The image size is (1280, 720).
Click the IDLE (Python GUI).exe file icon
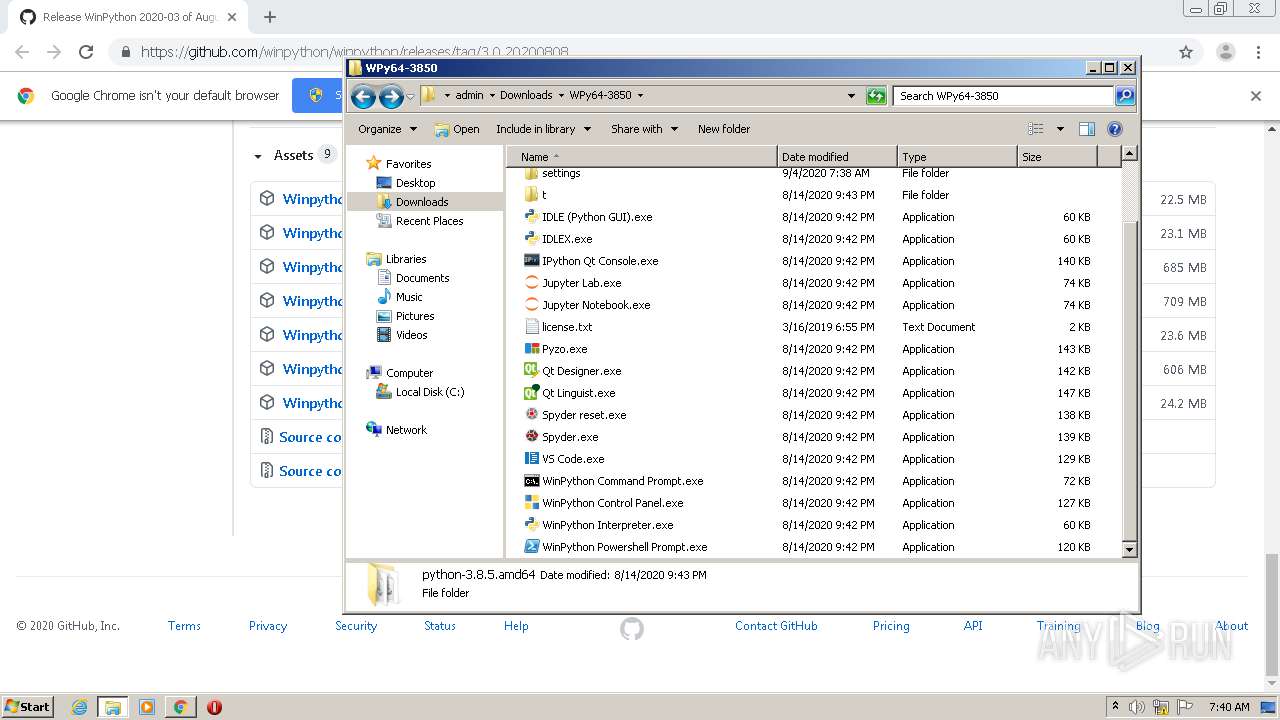(x=532, y=217)
